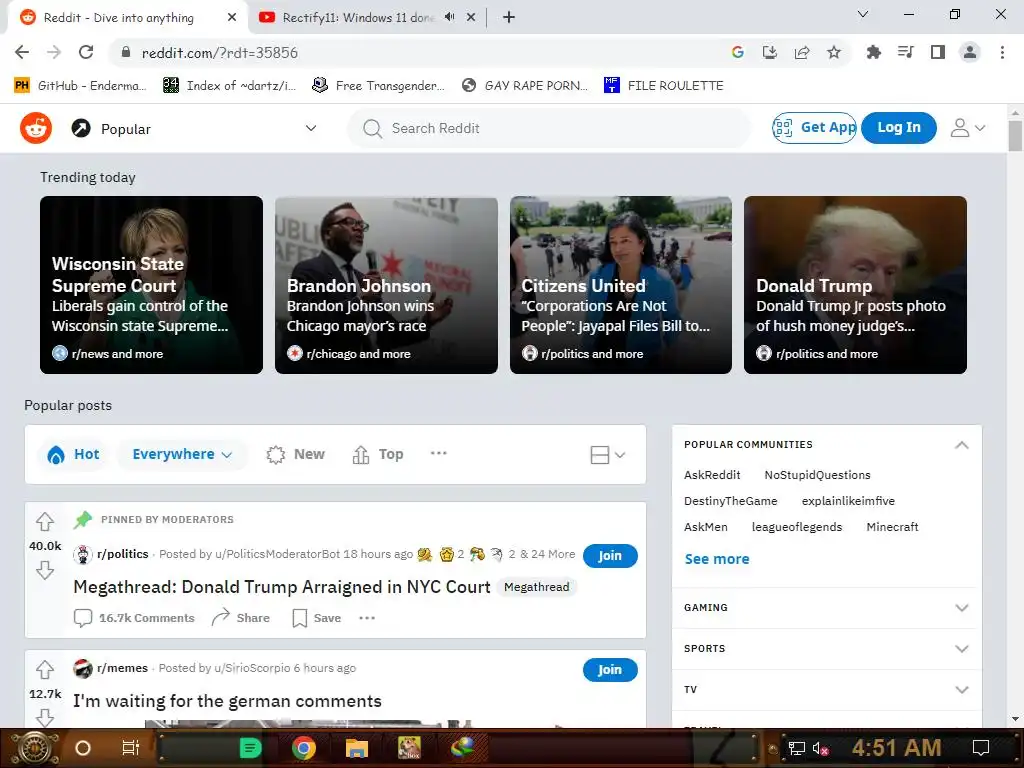Image resolution: width=1024 pixels, height=768 pixels.
Task: Open the Popular feed dropdown
Action: point(194,129)
